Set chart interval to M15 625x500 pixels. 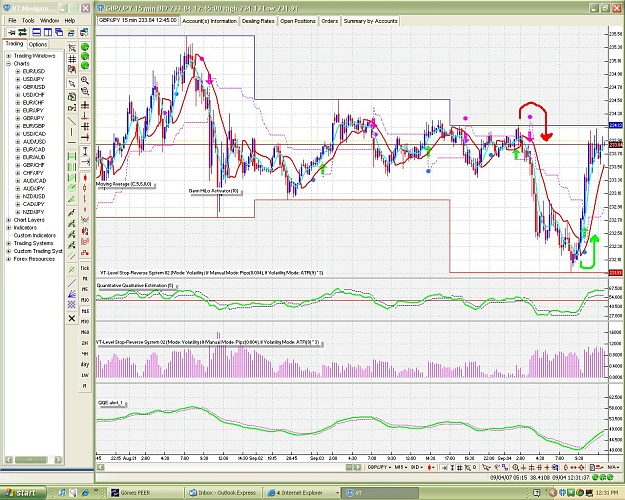(x=85, y=311)
